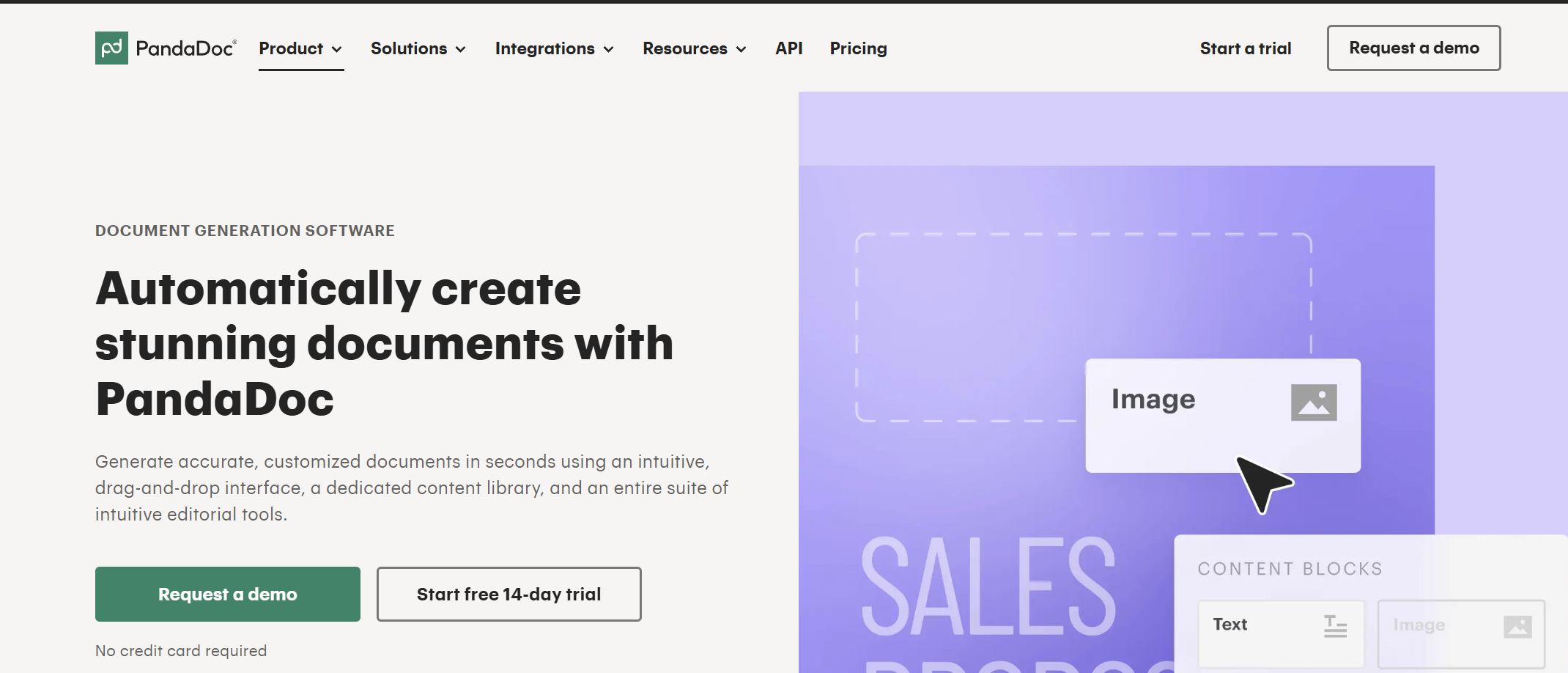Click the image icon on the Image card
This screenshot has height=673, width=1568.
[x=1314, y=402]
